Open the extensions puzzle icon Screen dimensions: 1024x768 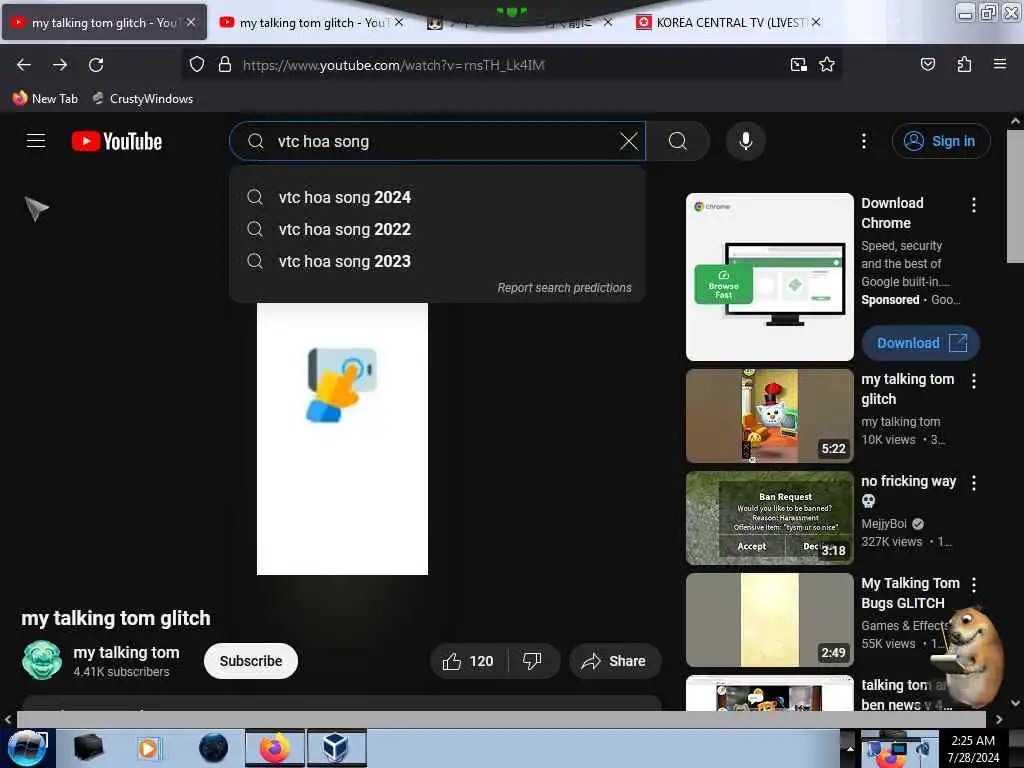click(x=964, y=64)
